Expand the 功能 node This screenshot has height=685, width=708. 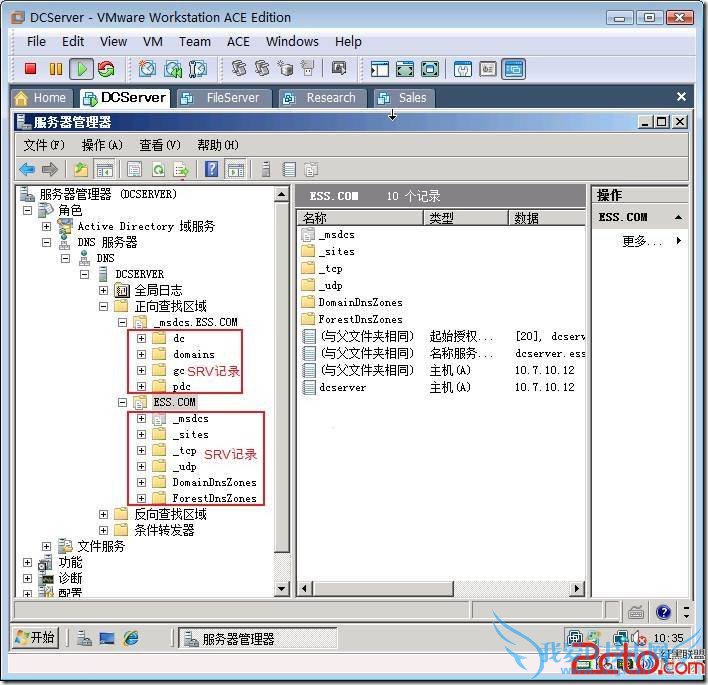pos(28,562)
